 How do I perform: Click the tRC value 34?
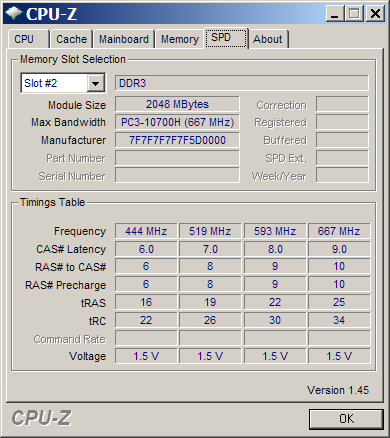click(339, 320)
